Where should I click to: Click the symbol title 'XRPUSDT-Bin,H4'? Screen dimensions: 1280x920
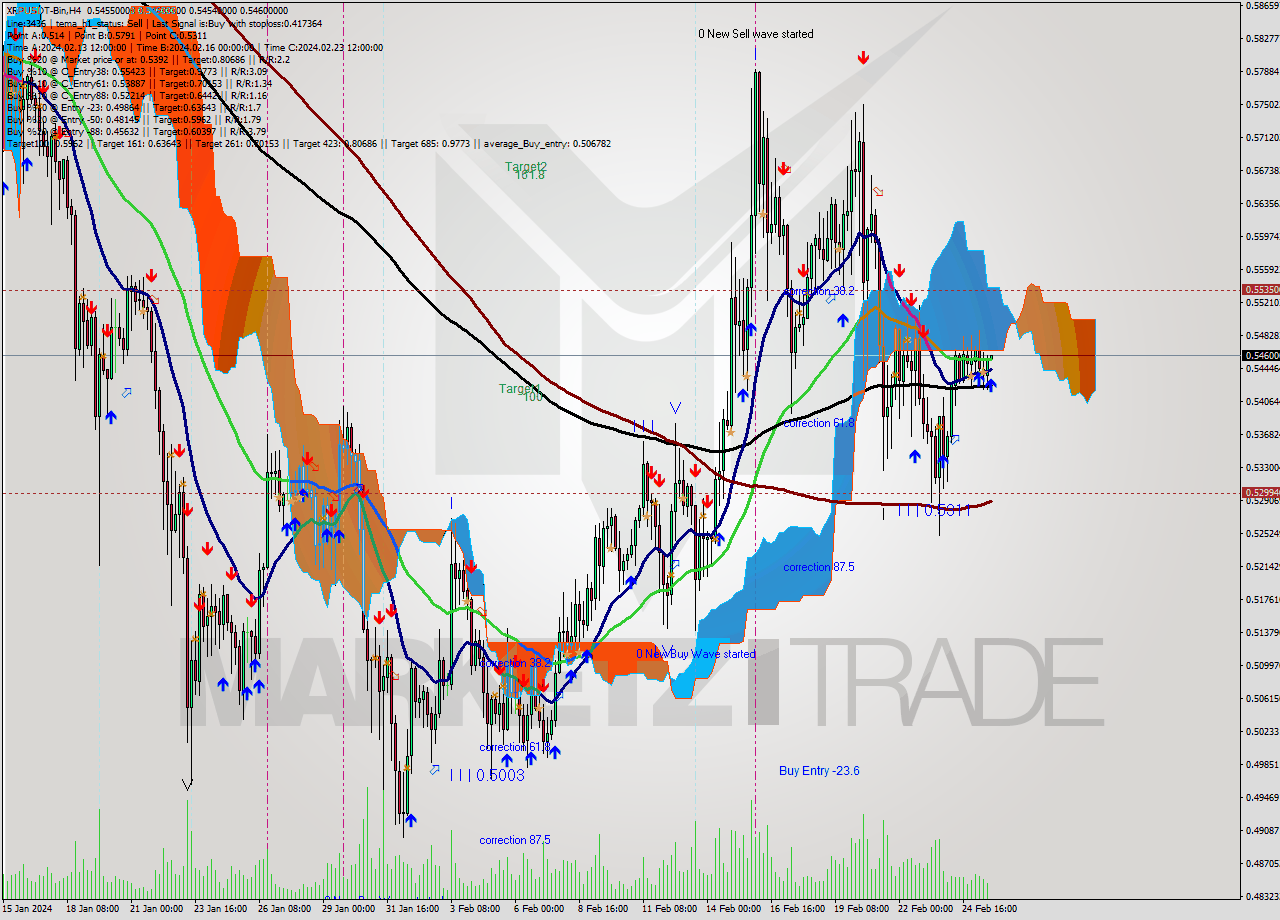pos(44,10)
